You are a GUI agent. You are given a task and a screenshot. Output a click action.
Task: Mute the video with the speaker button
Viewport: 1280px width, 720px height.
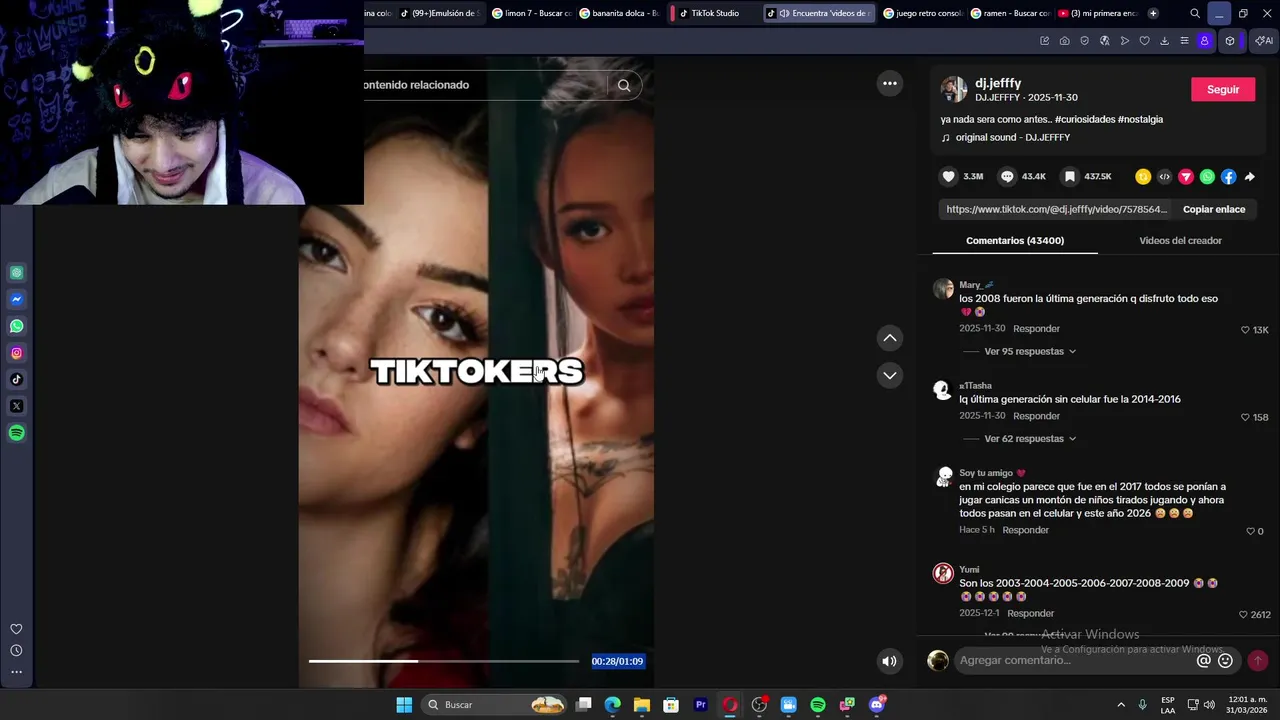(x=889, y=661)
